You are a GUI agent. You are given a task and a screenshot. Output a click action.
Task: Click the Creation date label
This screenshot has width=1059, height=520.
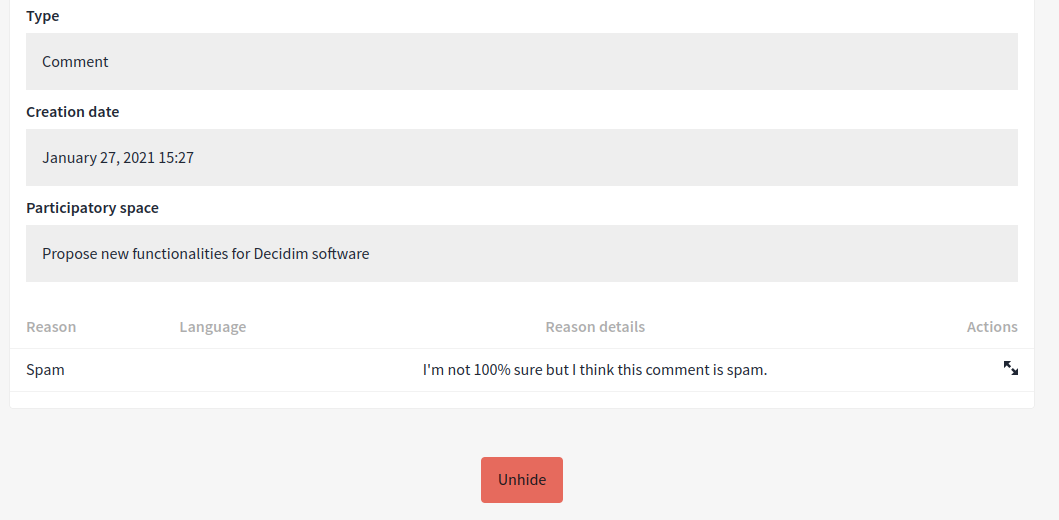(x=73, y=112)
